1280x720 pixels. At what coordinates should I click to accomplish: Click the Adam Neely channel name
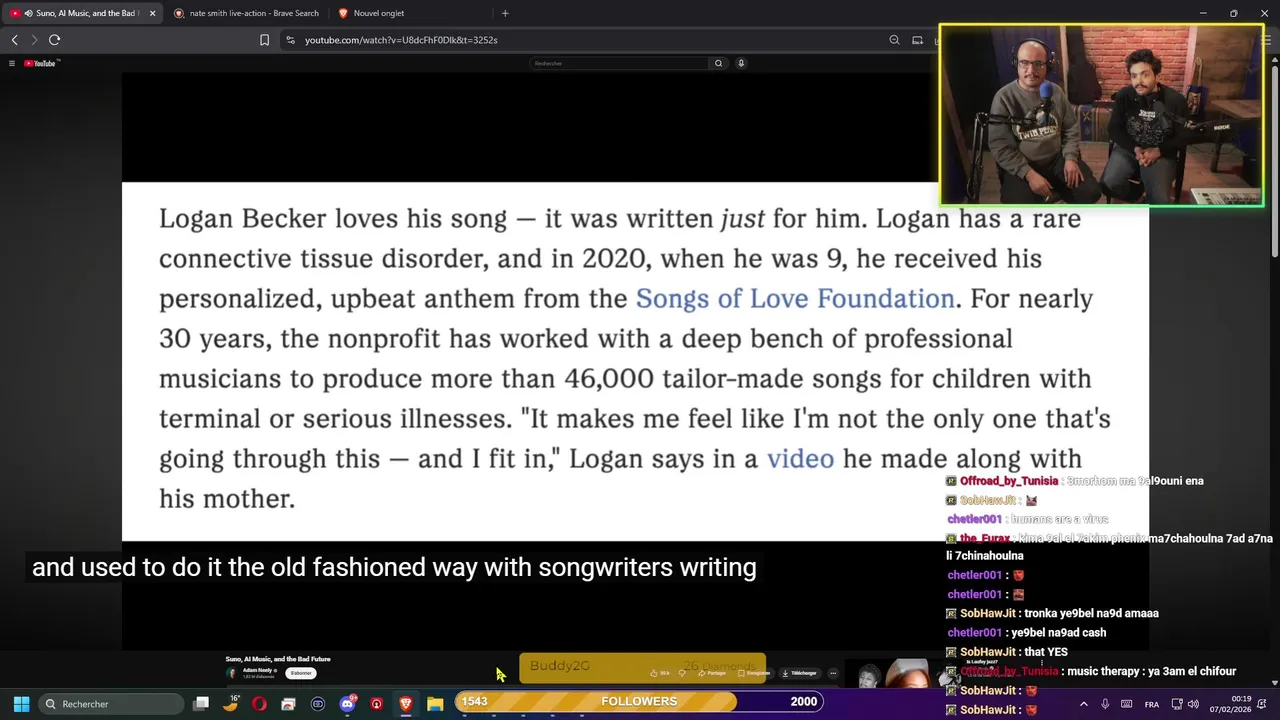(258, 670)
